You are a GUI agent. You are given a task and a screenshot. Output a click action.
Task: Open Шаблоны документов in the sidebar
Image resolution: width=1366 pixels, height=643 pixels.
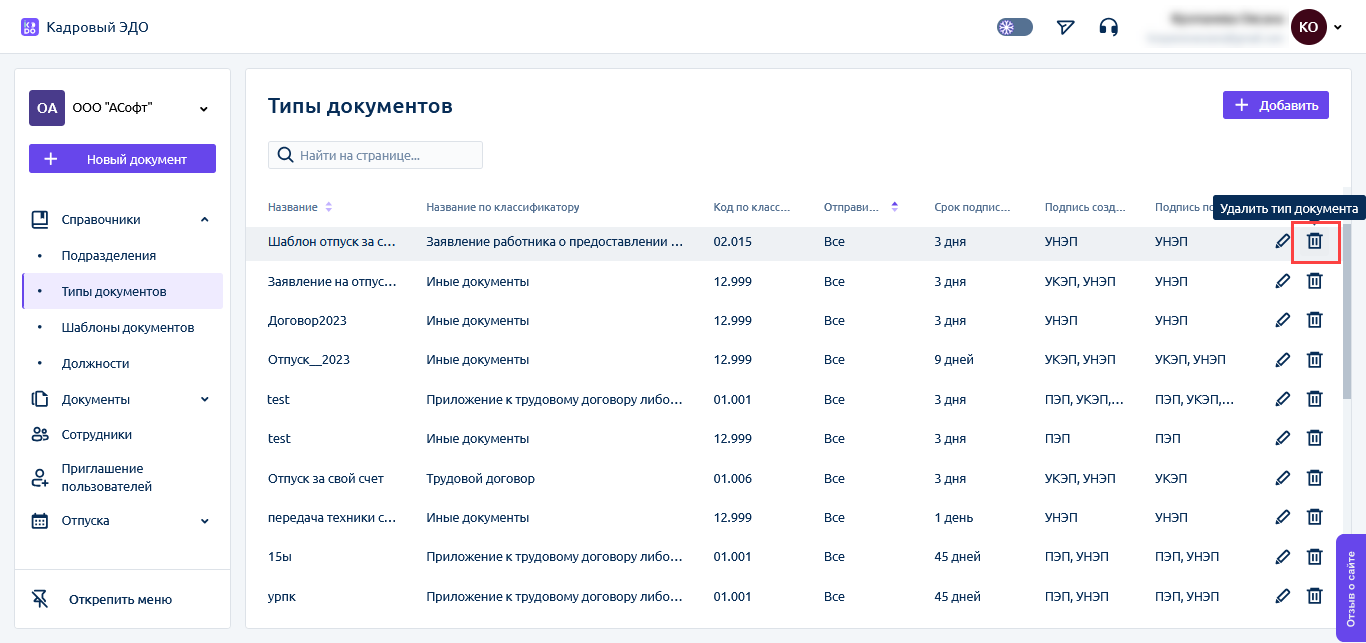127,327
